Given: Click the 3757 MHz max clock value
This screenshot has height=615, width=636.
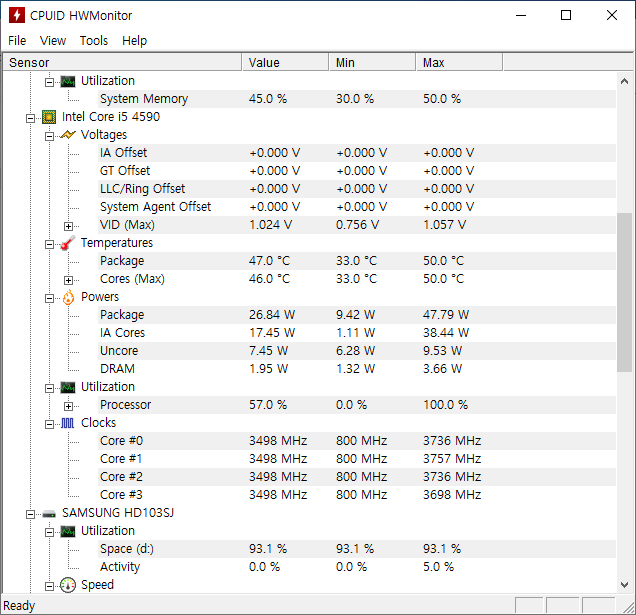Looking at the screenshot, I should [452, 459].
